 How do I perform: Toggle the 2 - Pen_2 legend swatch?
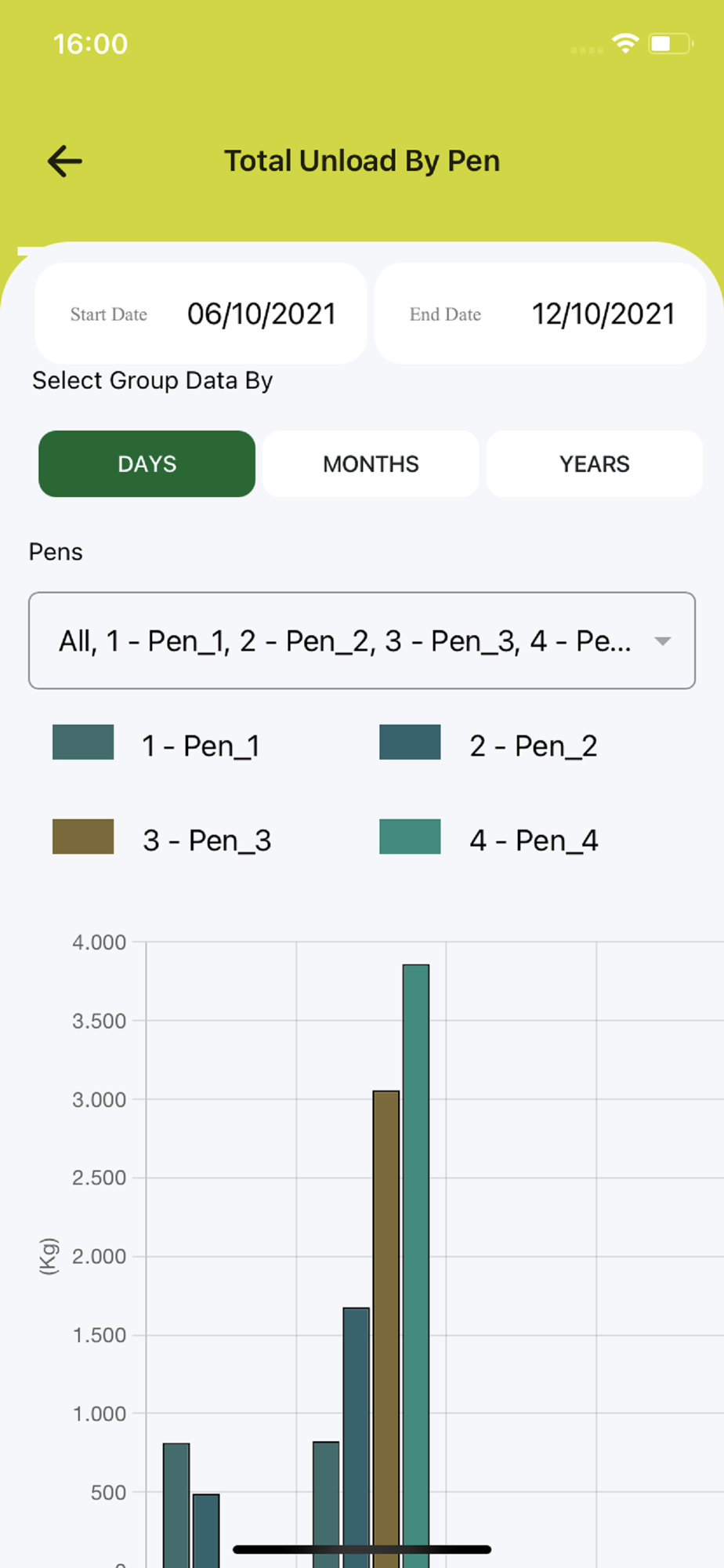coord(410,742)
